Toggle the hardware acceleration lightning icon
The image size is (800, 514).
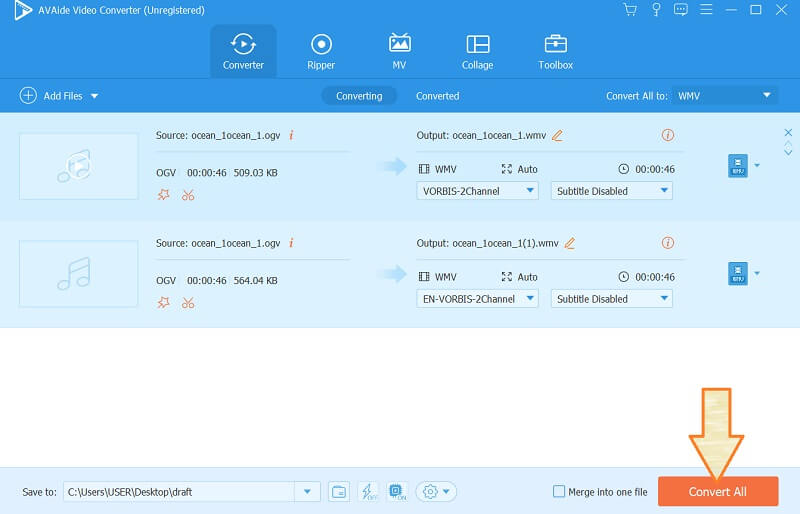tap(367, 491)
